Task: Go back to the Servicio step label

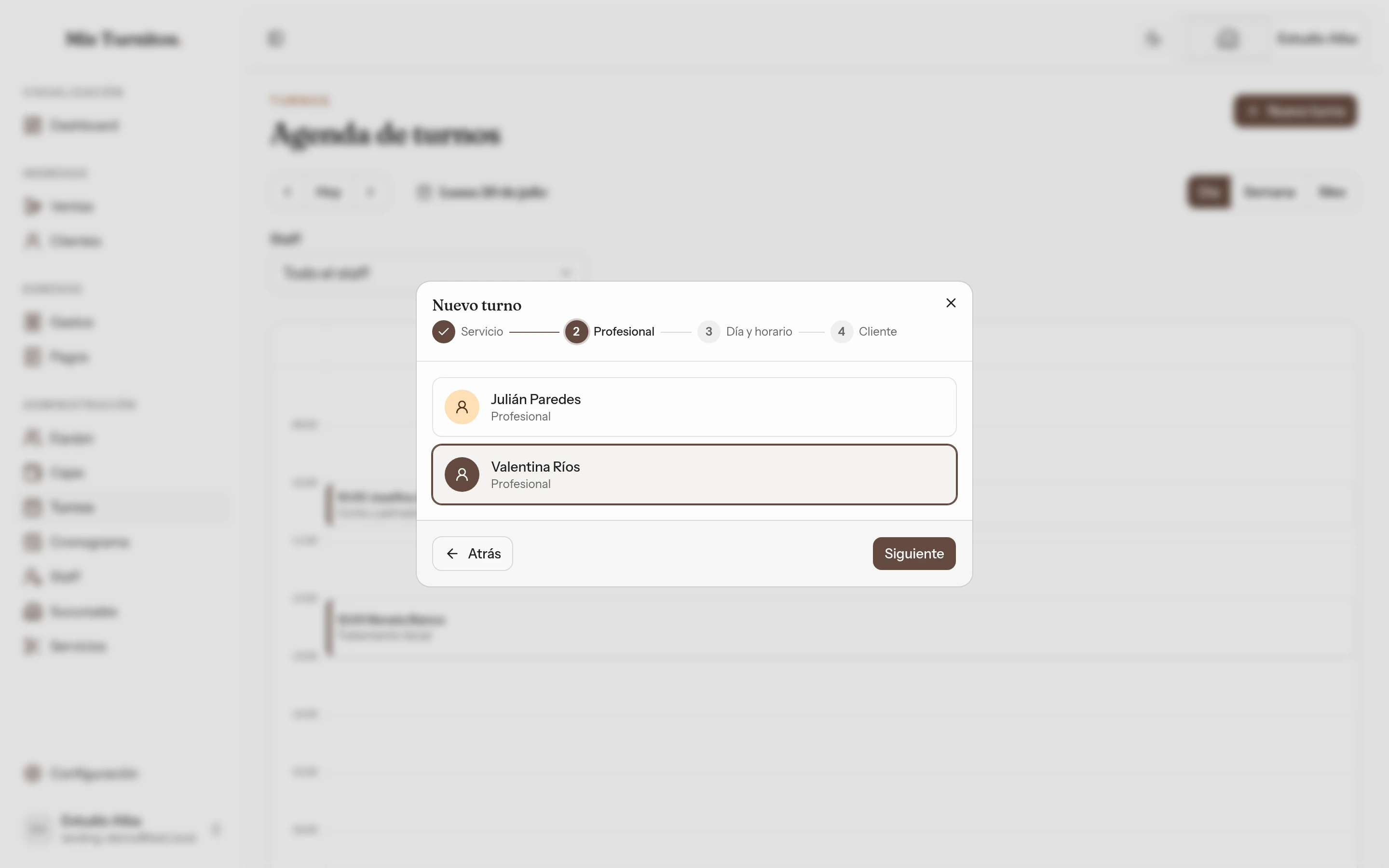Action: [481, 332]
